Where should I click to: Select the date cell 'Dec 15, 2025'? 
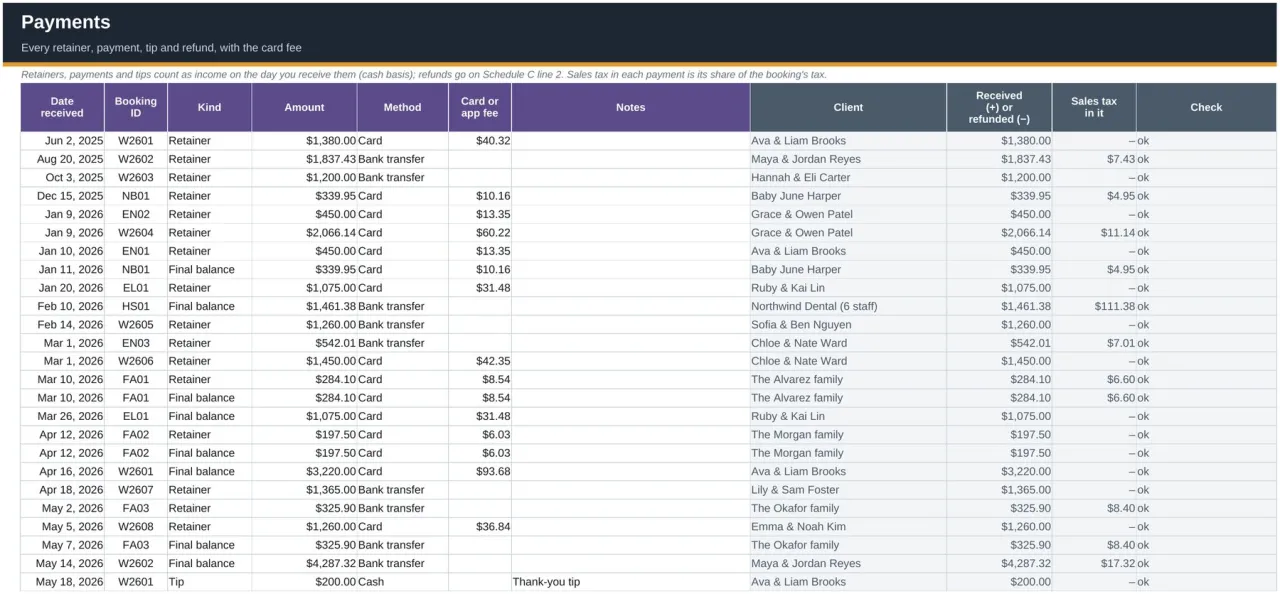pyautogui.click(x=62, y=196)
